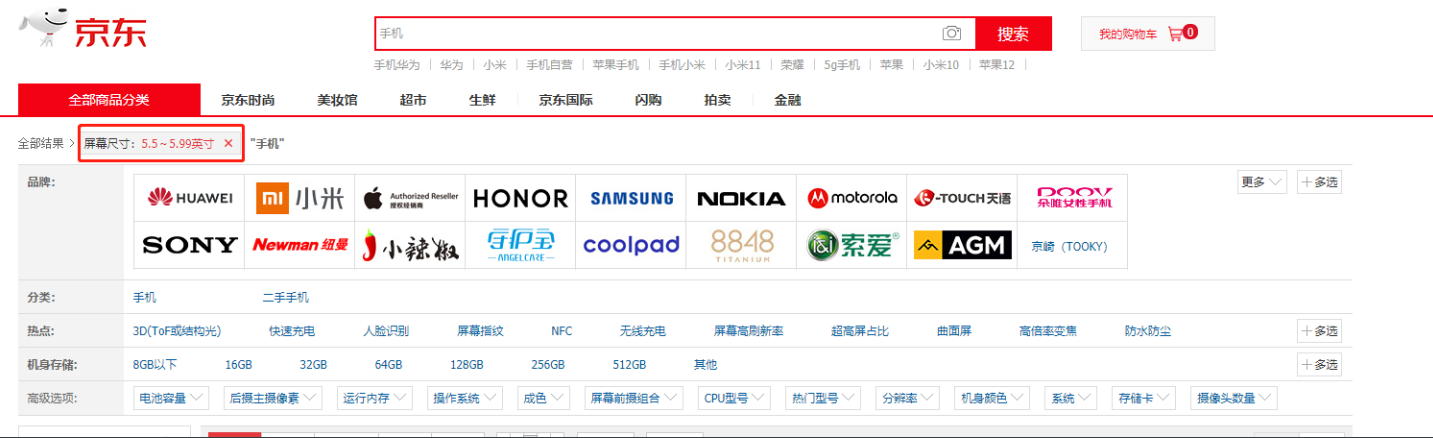This screenshot has height=438, width=1433.
Task: Click the red 搜索 button
Action: [1013, 33]
